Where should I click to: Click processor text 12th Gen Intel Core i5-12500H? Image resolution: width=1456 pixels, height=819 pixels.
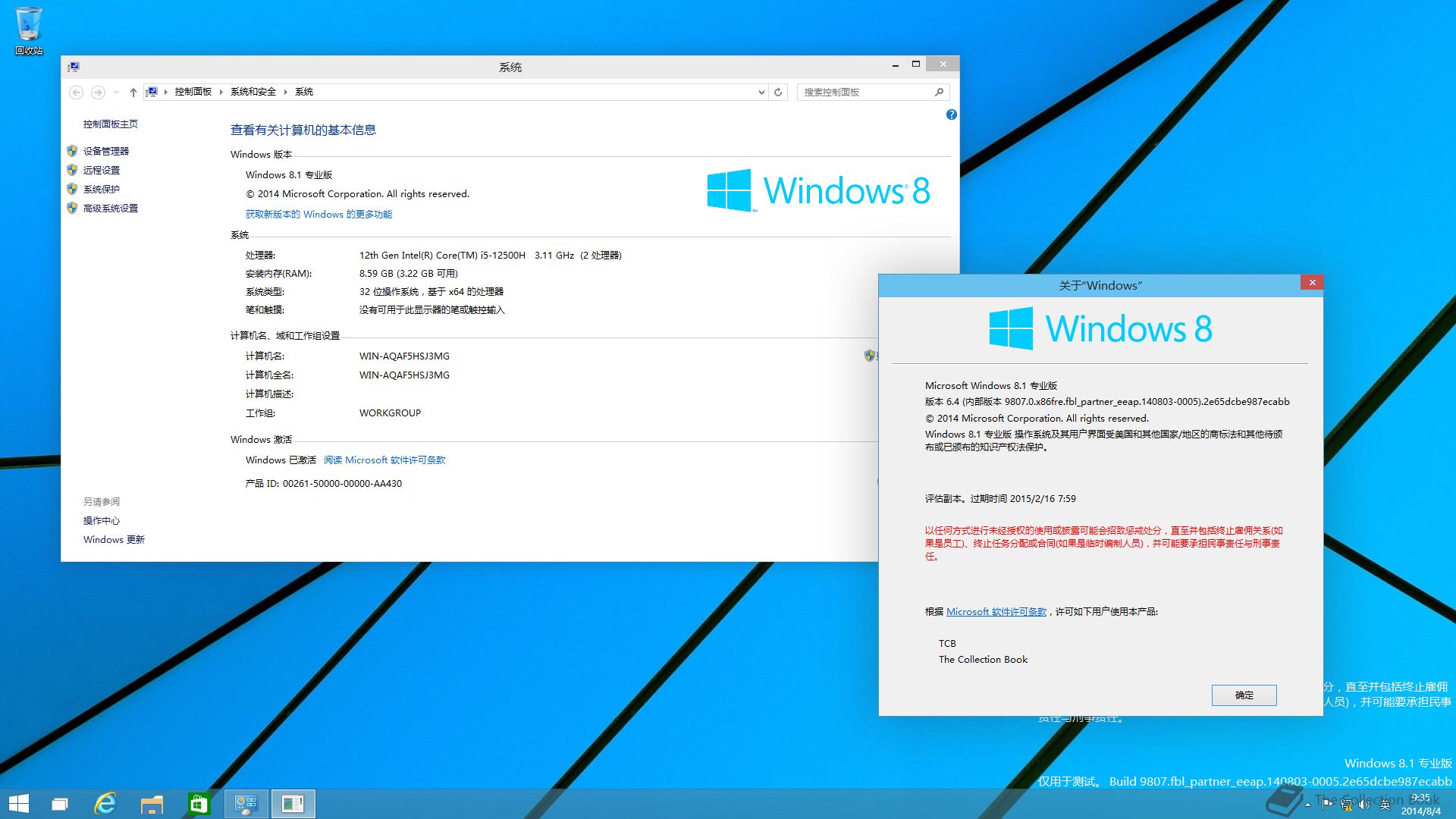[442, 255]
